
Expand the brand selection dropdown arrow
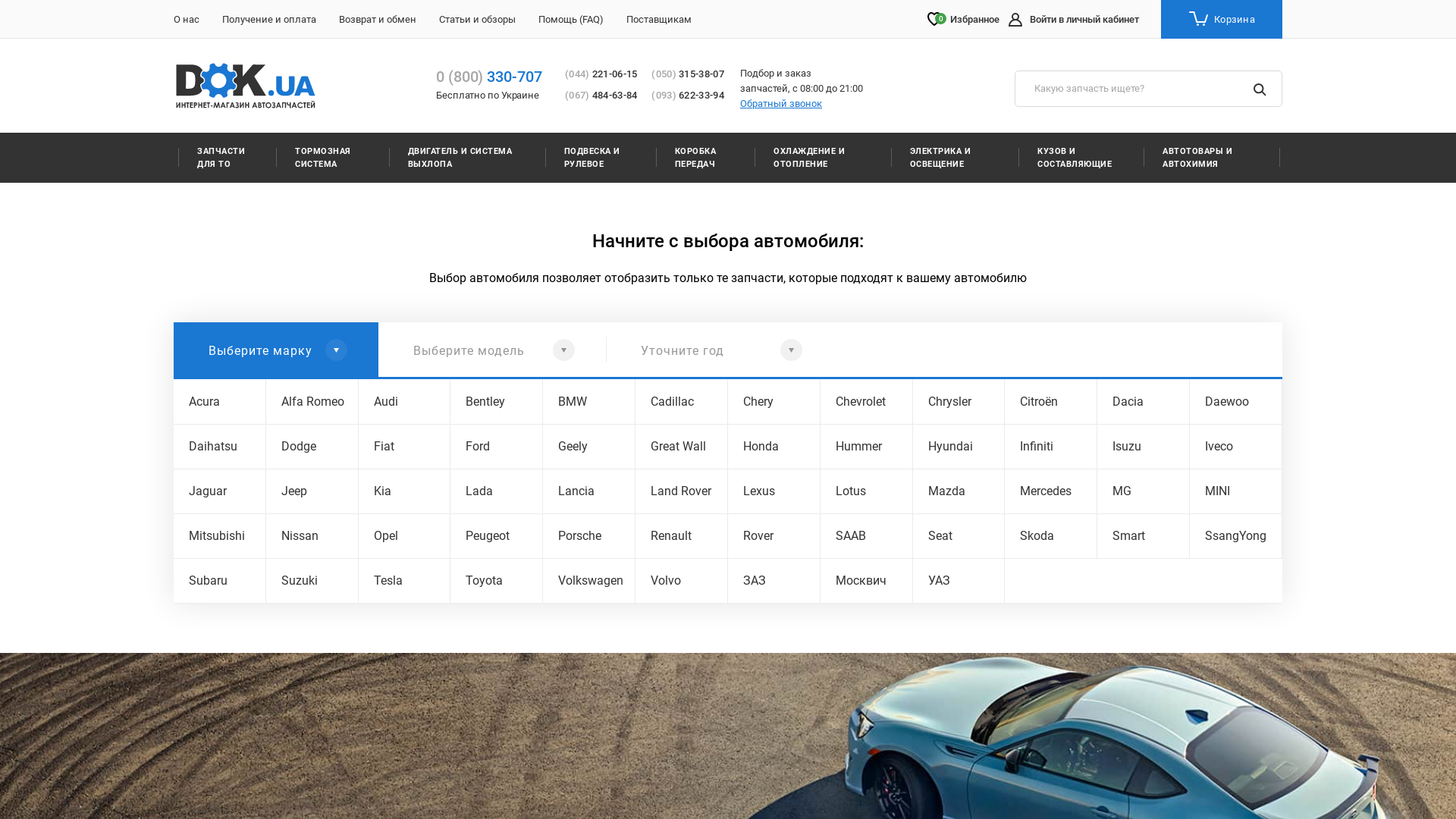[336, 350]
